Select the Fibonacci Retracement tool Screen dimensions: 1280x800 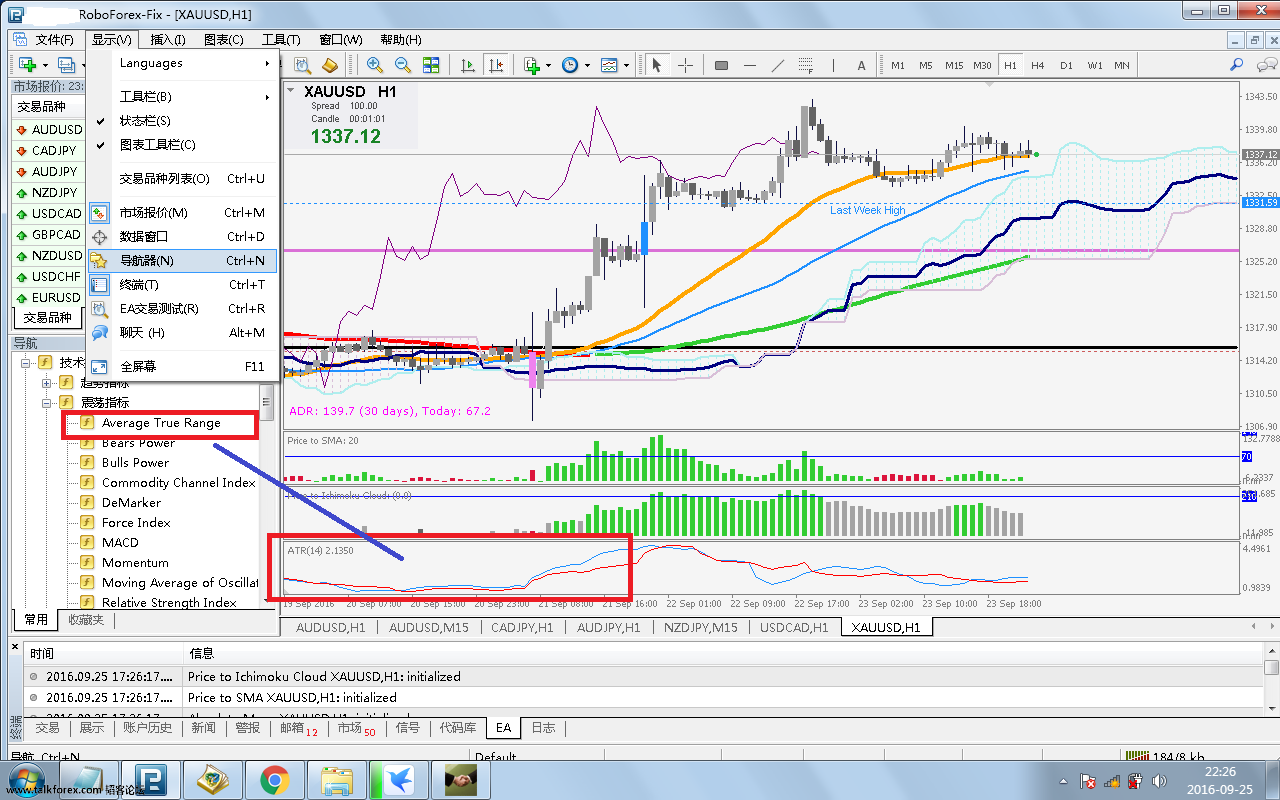(806, 65)
